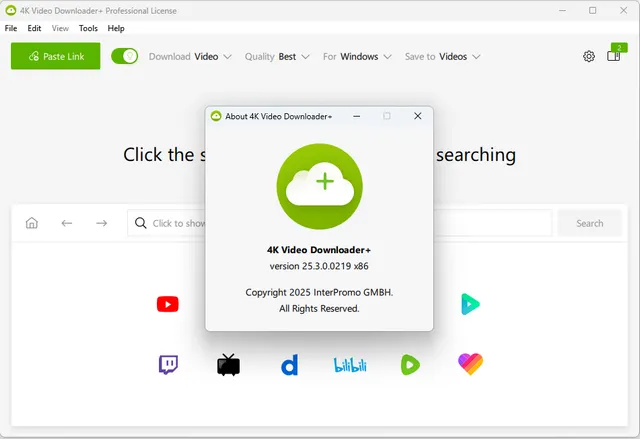Image resolution: width=640 pixels, height=439 pixels.
Task: Open the Rumble green play icon
Action: coord(410,364)
